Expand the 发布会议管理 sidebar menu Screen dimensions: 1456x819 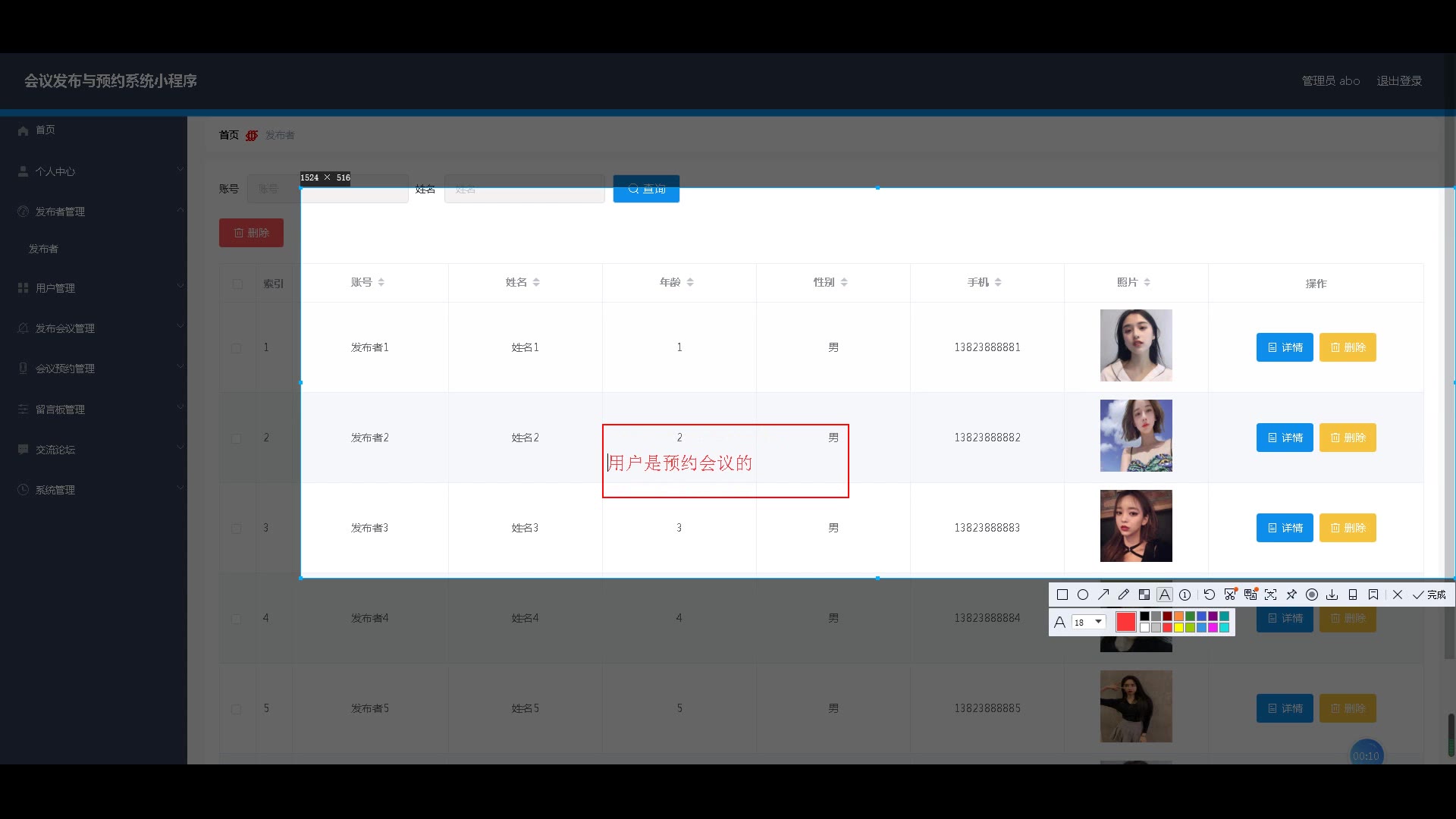[93, 328]
